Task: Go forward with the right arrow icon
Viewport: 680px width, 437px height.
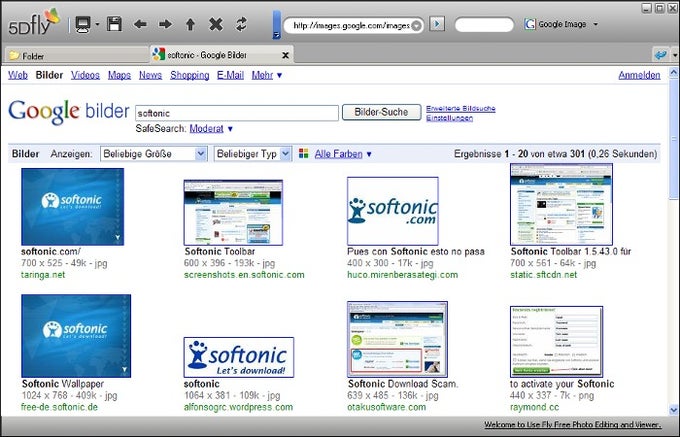Action: coord(165,24)
